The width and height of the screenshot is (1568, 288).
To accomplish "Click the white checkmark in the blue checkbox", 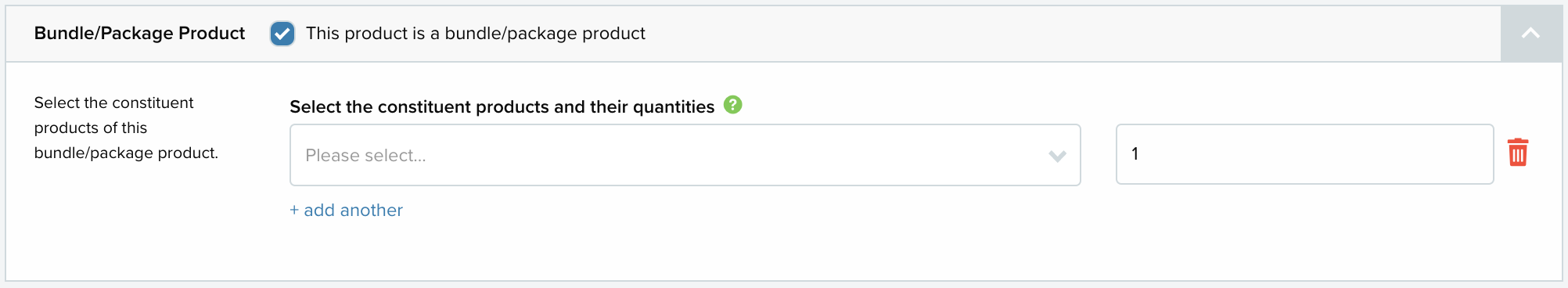I will point(282,34).
